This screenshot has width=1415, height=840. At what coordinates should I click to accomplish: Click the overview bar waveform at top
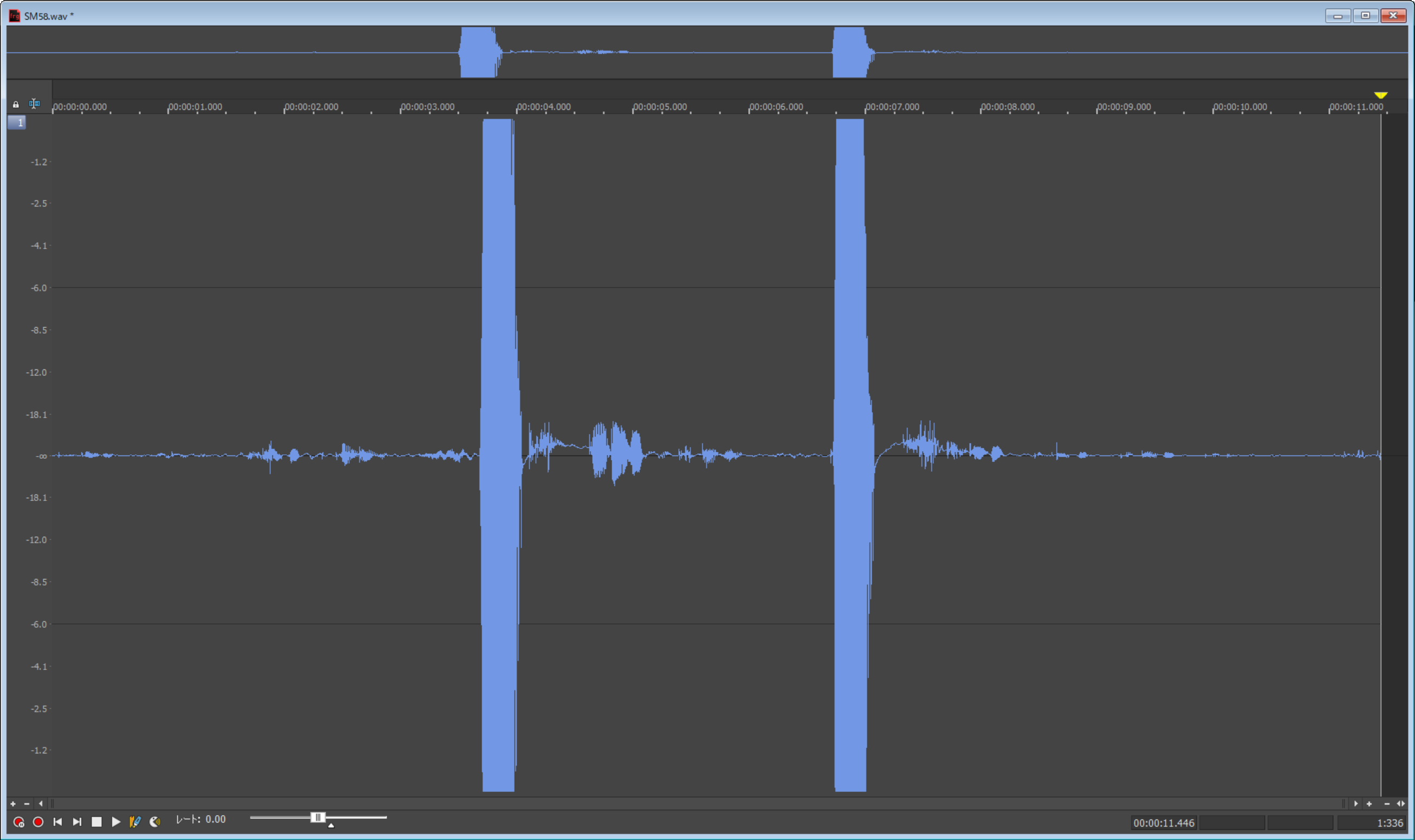(x=707, y=52)
